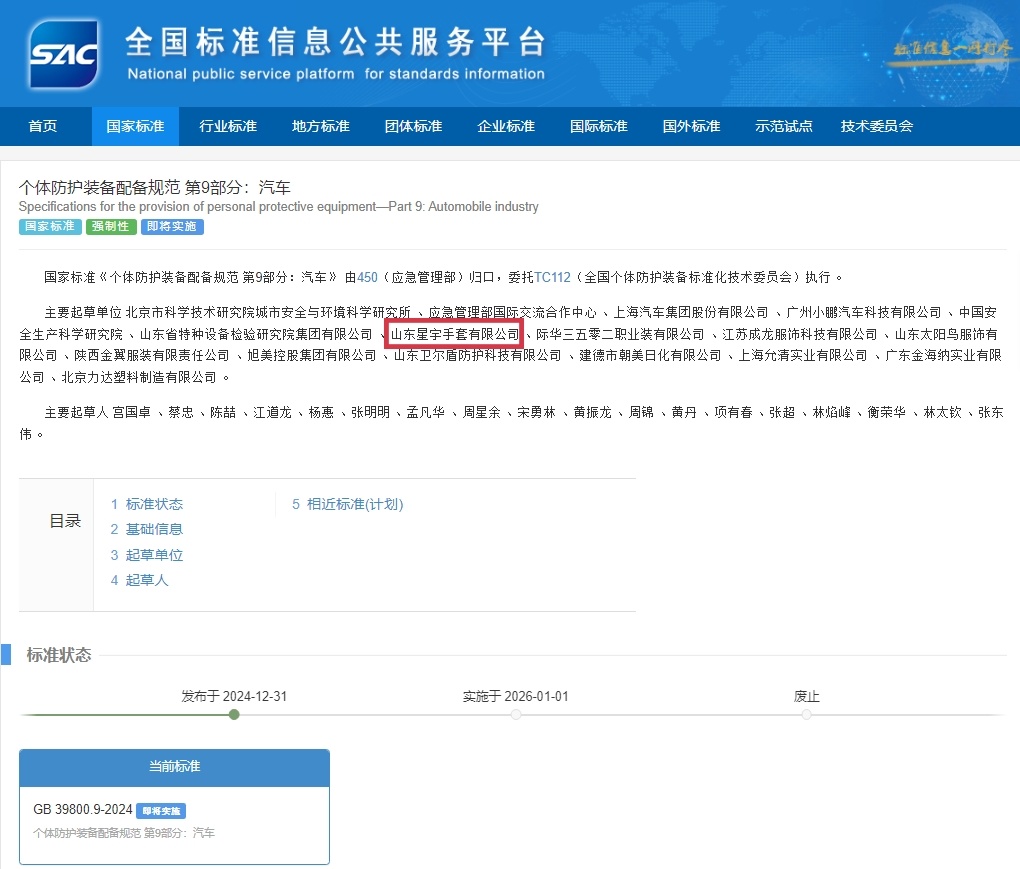
Task: Click the 江苏成龙服饰科技有限公司 text
Action: [x=799, y=334]
